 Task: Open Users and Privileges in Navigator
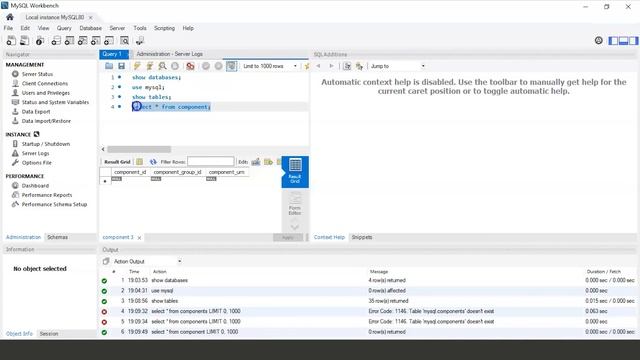click(46, 93)
